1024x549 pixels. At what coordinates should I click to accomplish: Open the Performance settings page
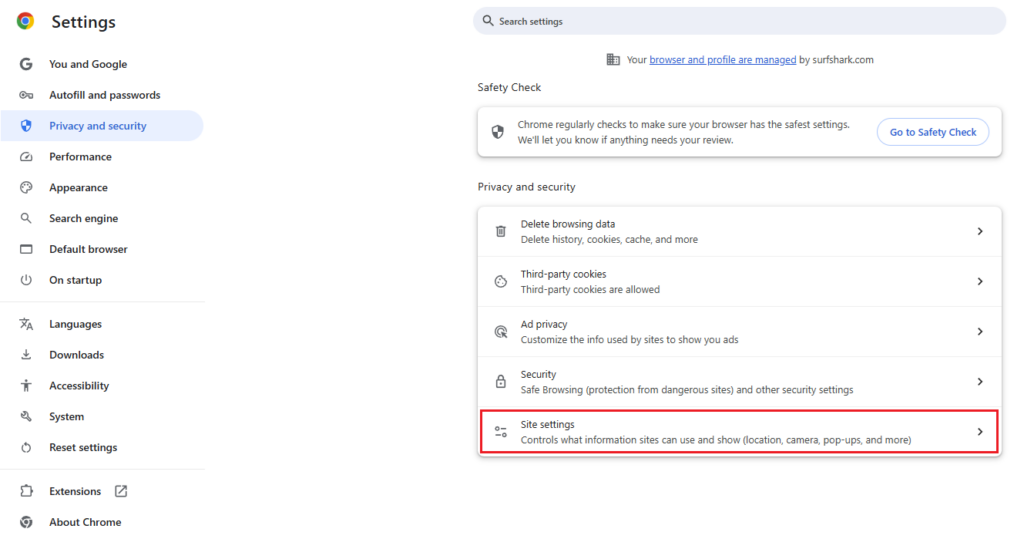coord(102,157)
